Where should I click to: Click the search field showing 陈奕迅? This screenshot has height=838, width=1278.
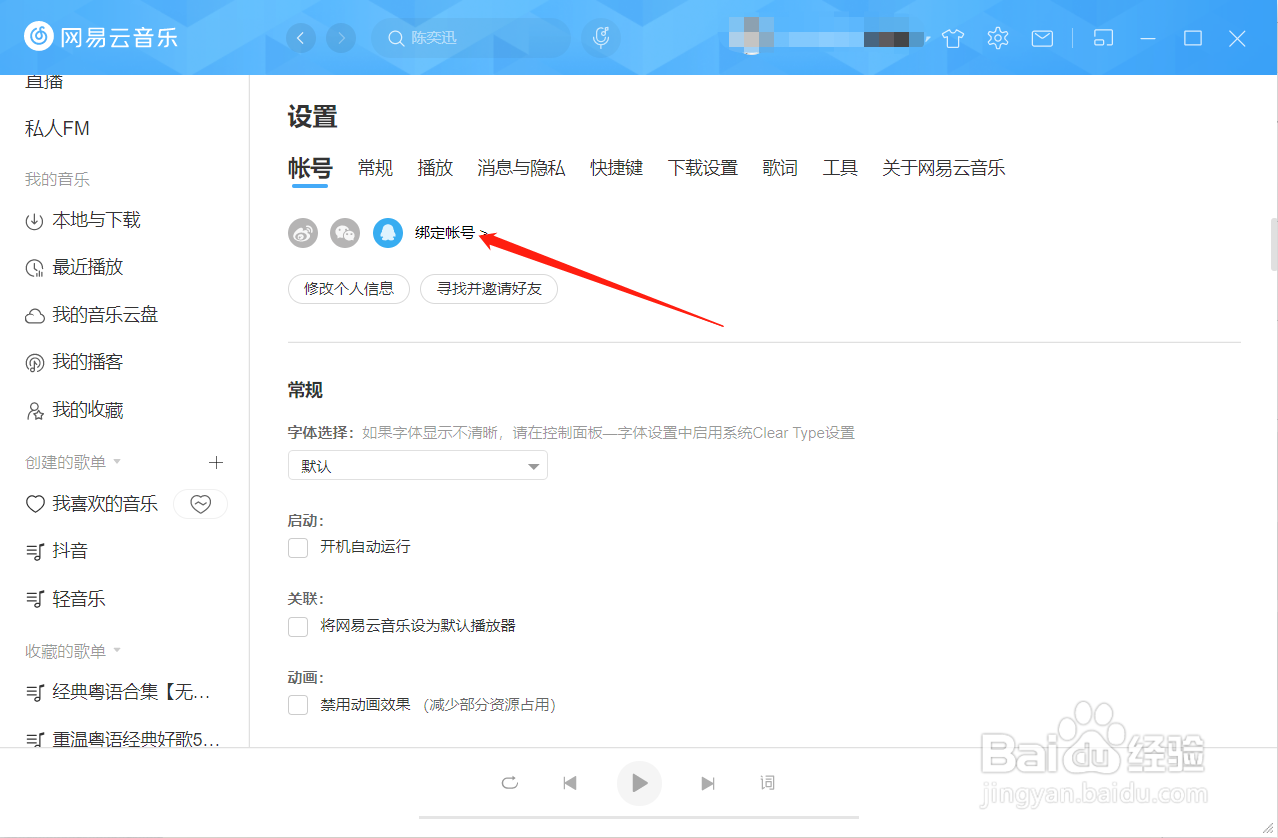tap(471, 38)
